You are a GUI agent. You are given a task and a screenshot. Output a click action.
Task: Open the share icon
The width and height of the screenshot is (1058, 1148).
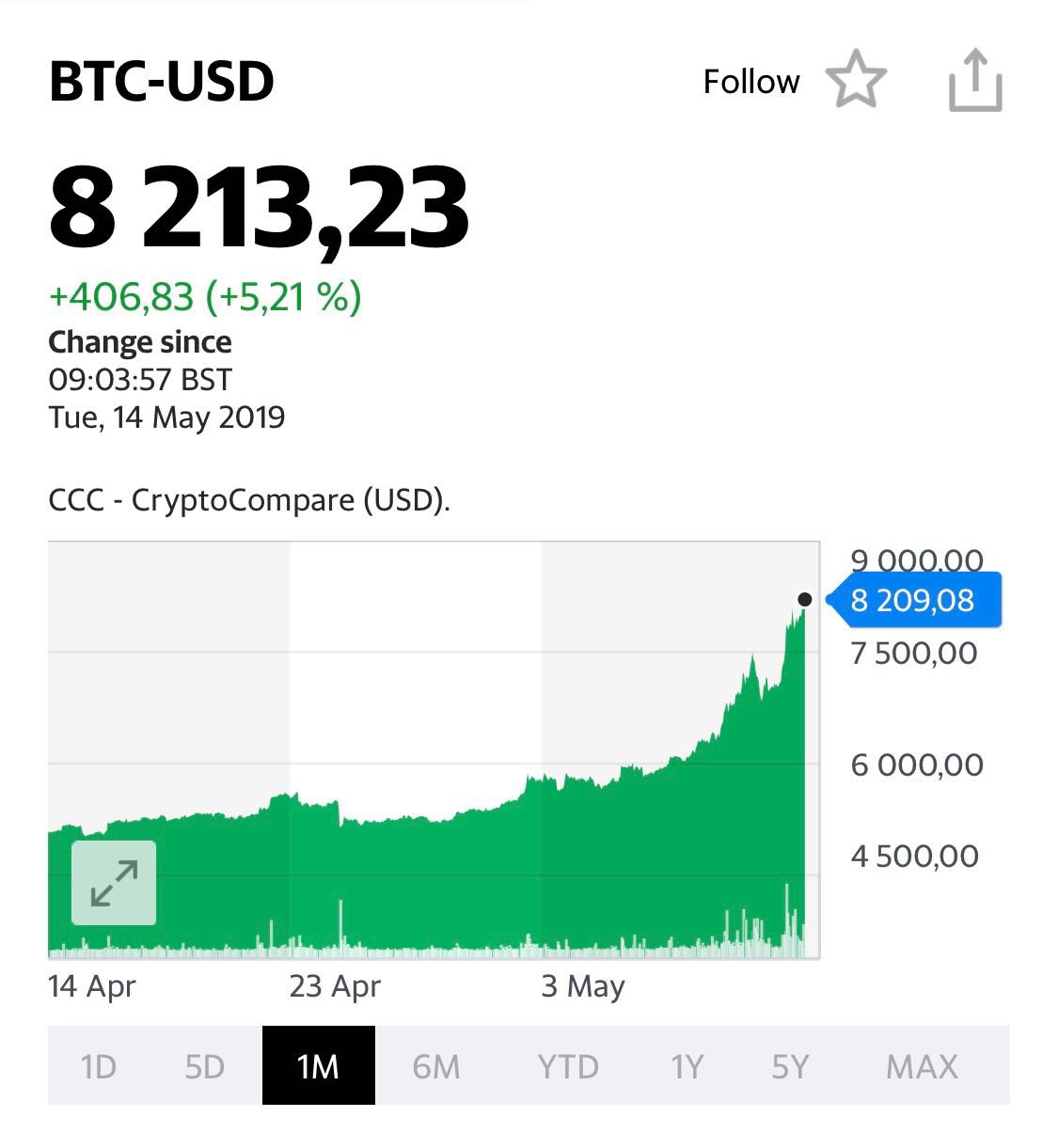tap(975, 81)
